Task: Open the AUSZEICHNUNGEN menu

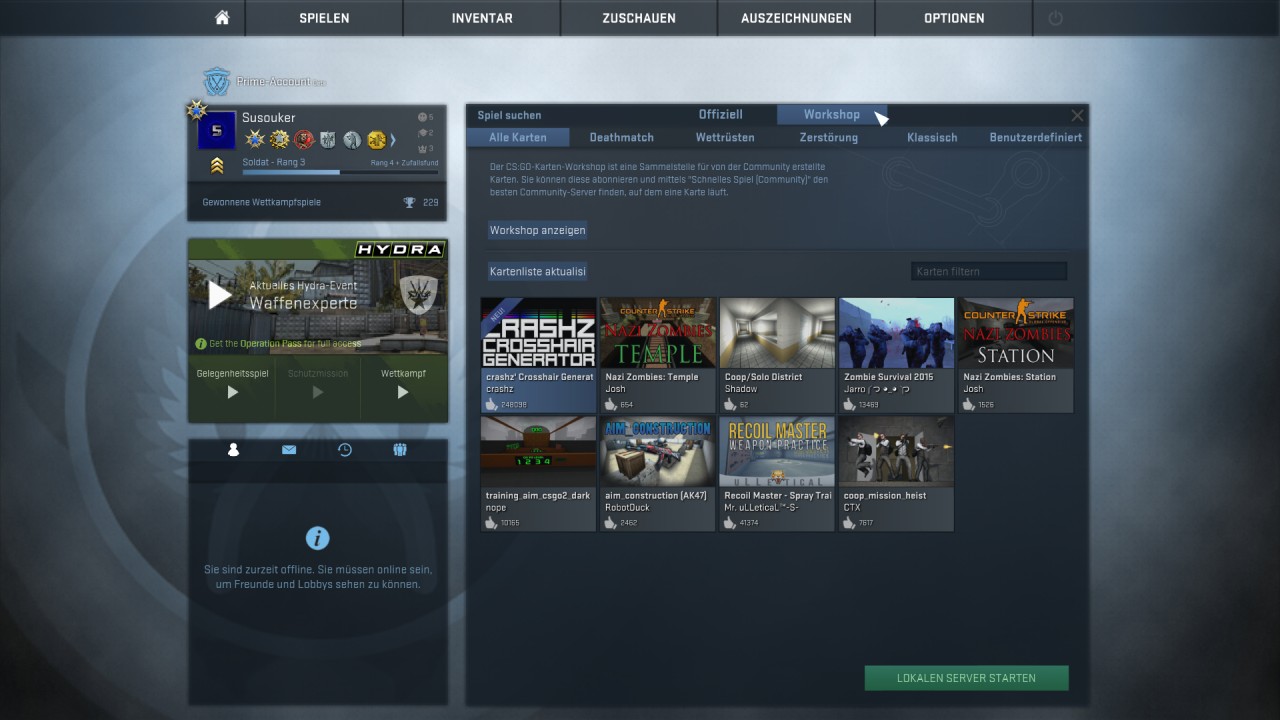Action: pyautogui.click(x=796, y=18)
